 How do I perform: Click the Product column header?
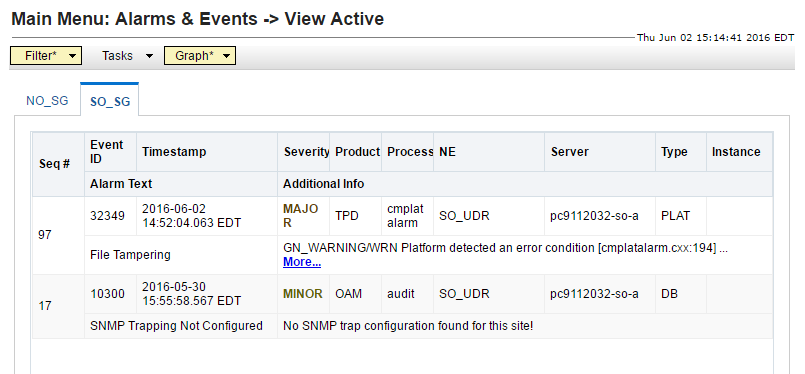point(356,152)
